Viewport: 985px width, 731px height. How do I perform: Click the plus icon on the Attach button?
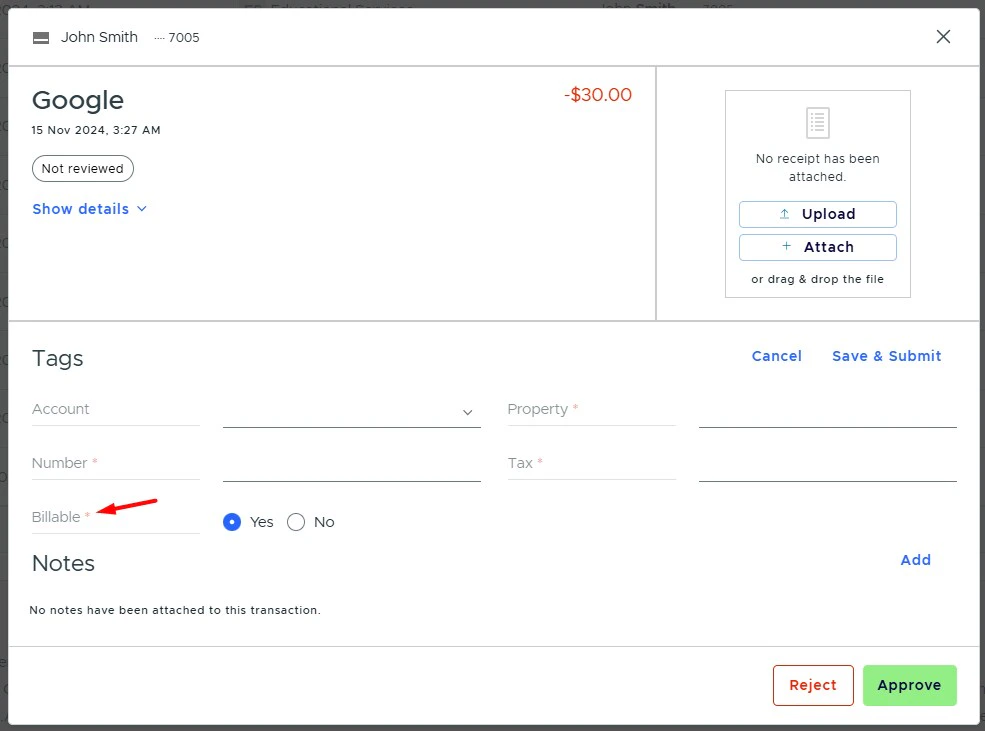(x=785, y=247)
